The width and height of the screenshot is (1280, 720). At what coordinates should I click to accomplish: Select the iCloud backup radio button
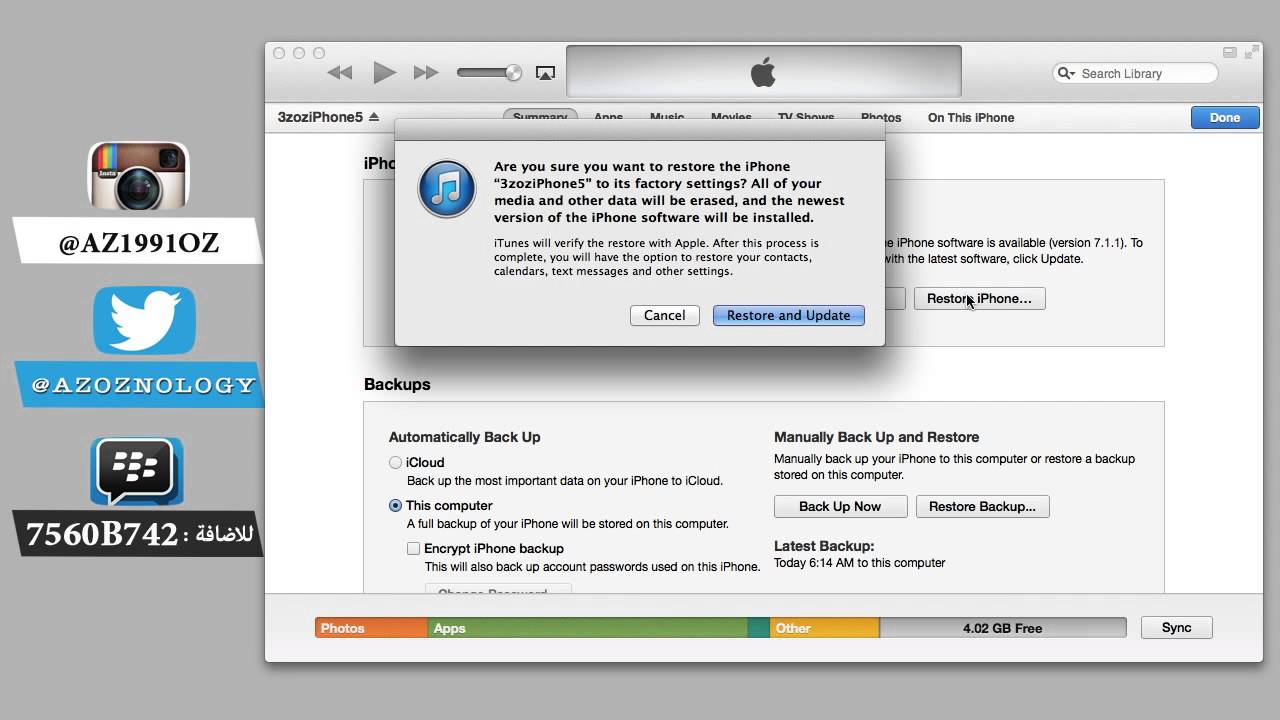point(396,462)
